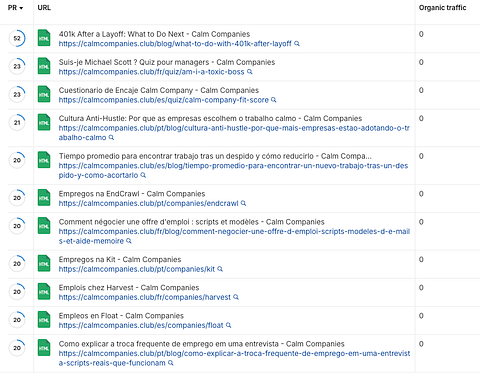Image resolution: width=480 pixels, height=390 pixels.
Task: Open the magnifier icon after calm-company-fit-score URL
Action: tap(274, 100)
